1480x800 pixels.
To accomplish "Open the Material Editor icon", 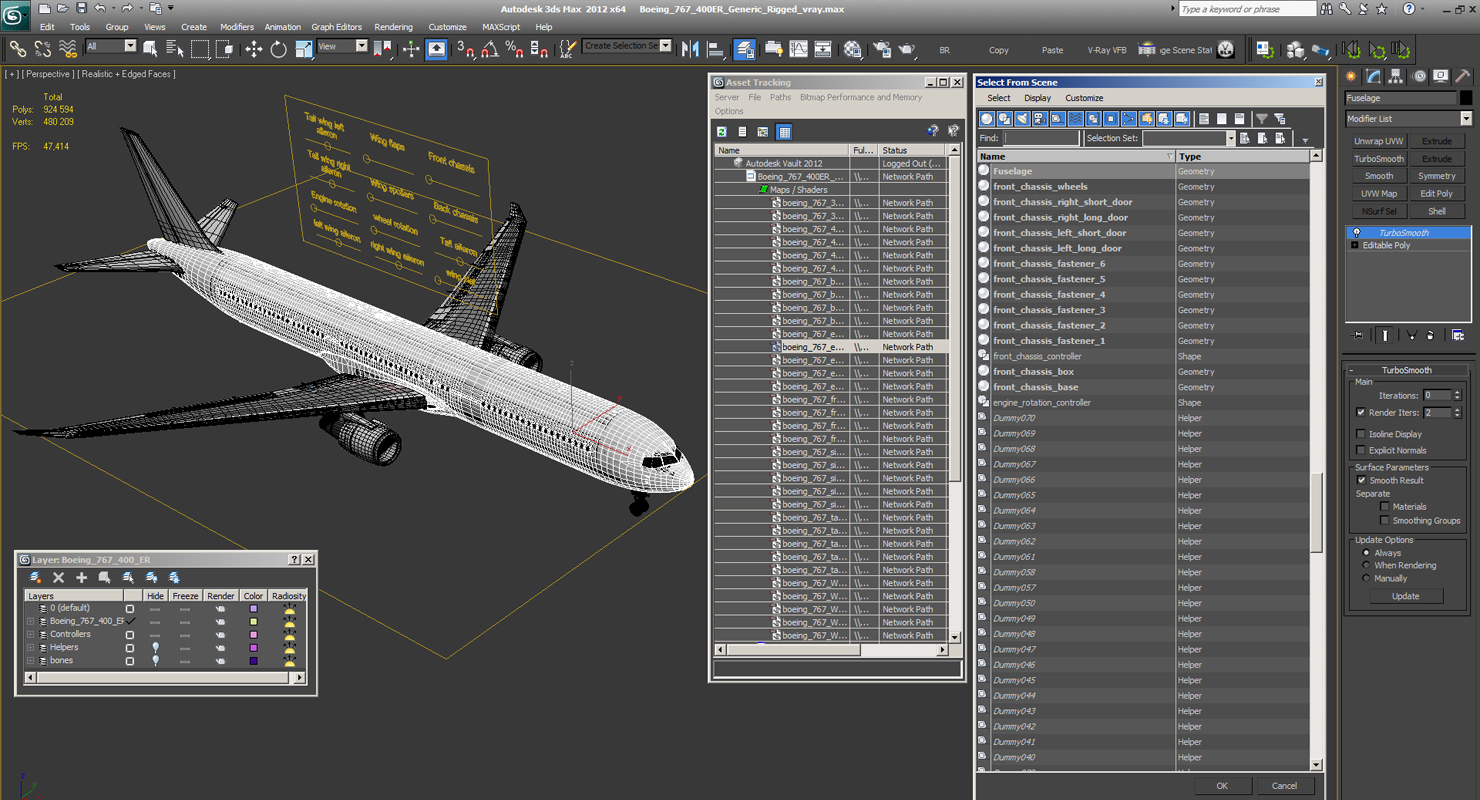I will click(x=852, y=49).
